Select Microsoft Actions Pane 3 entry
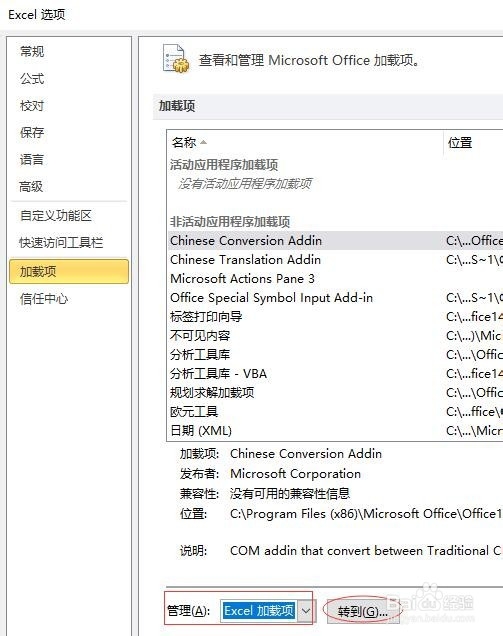Screen dimensions: 503x636 tap(335, 279)
